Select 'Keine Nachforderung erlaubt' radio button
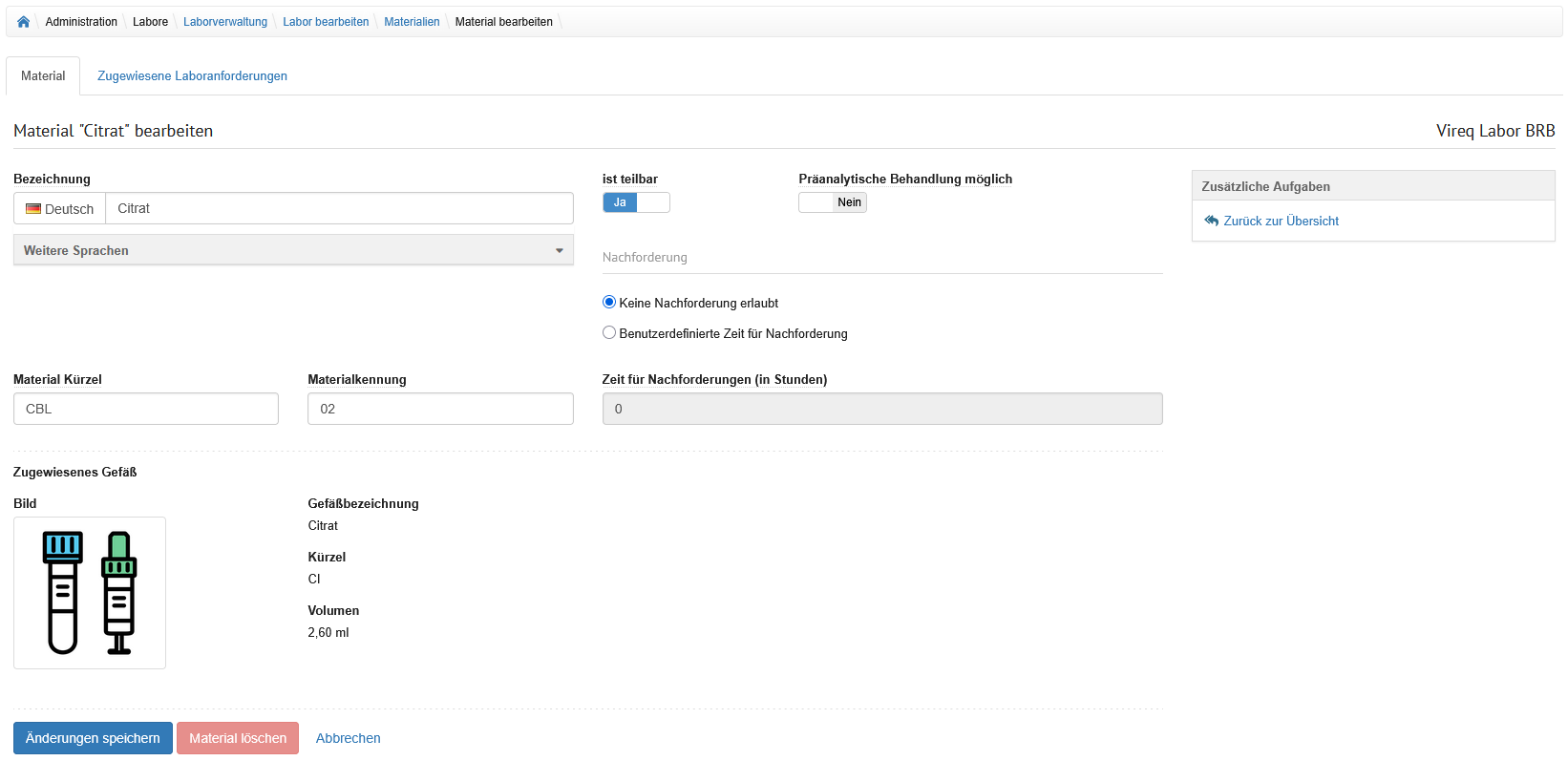 pyautogui.click(x=609, y=303)
